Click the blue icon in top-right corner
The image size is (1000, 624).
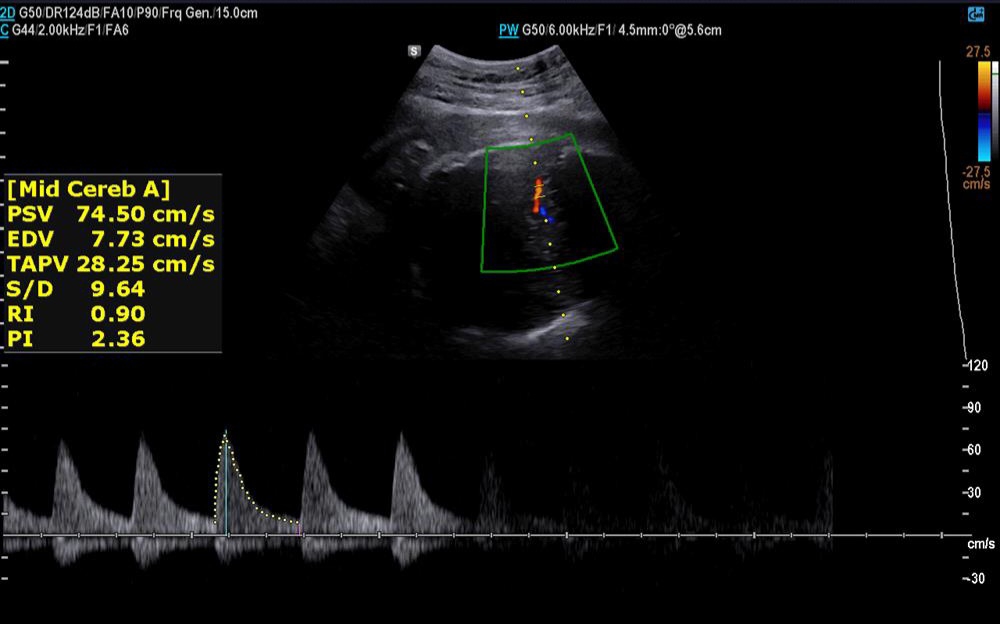click(976, 13)
